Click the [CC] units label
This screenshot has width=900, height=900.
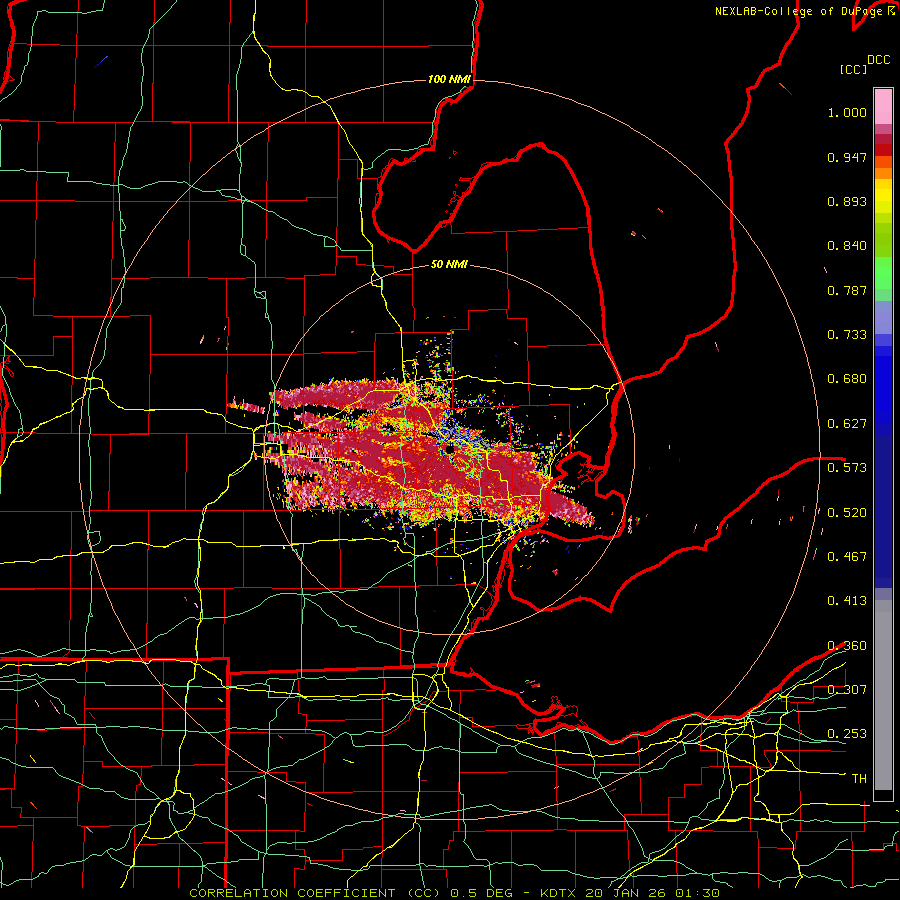853,69
